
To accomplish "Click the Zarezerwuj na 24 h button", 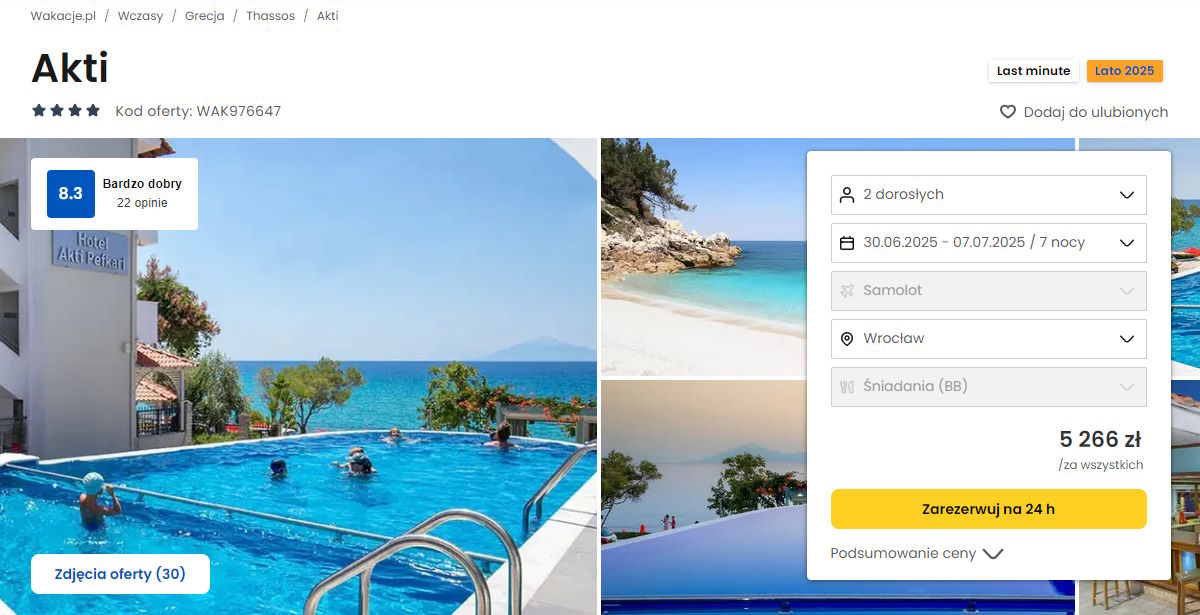I will tap(989, 509).
